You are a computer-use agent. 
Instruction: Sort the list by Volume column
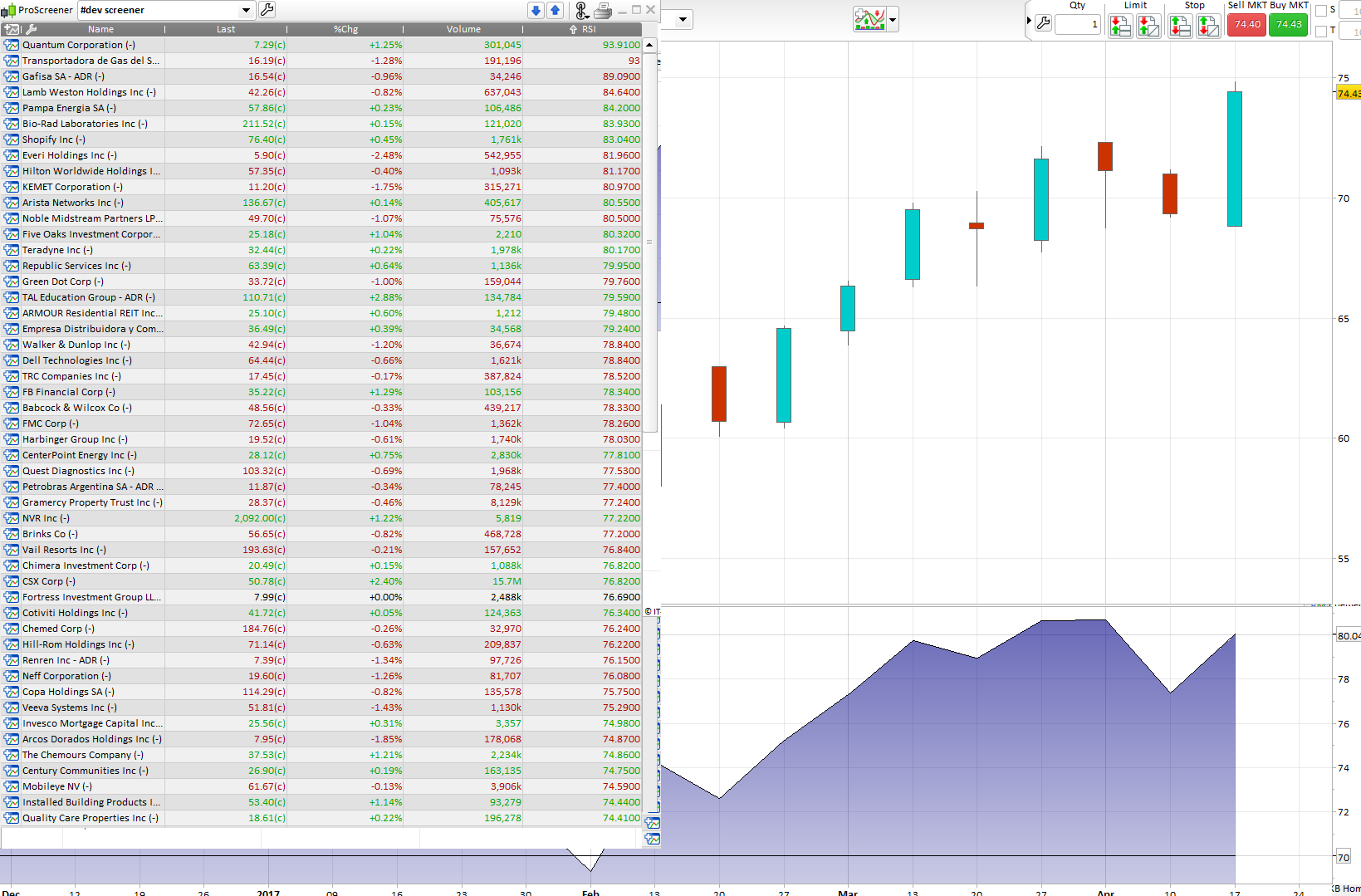(x=463, y=29)
